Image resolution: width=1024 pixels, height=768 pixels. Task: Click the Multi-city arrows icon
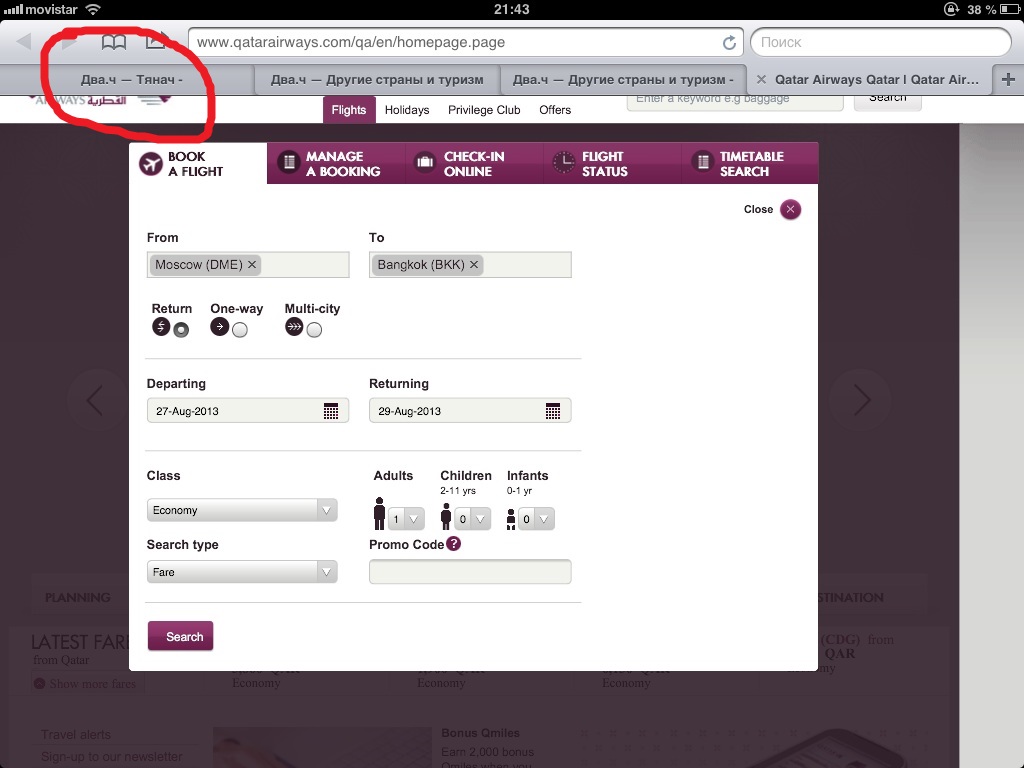(294, 327)
